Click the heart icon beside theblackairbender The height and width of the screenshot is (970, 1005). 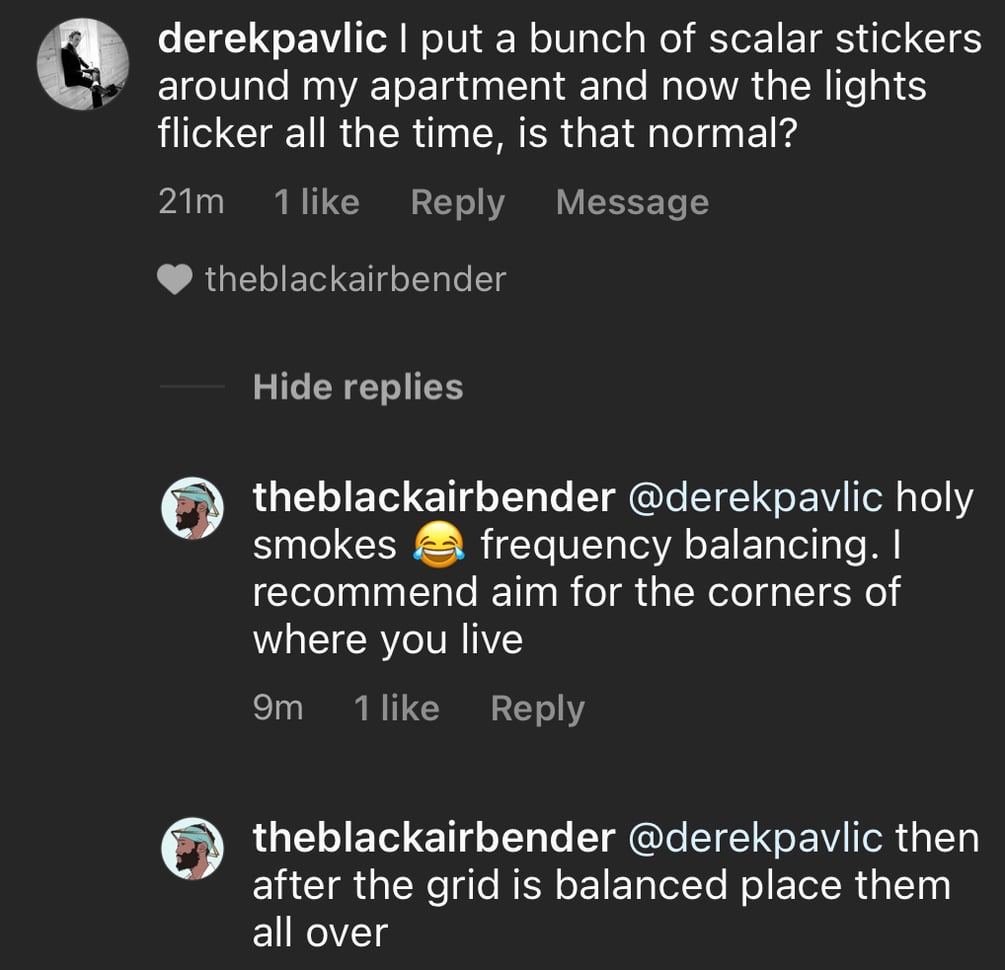(175, 280)
